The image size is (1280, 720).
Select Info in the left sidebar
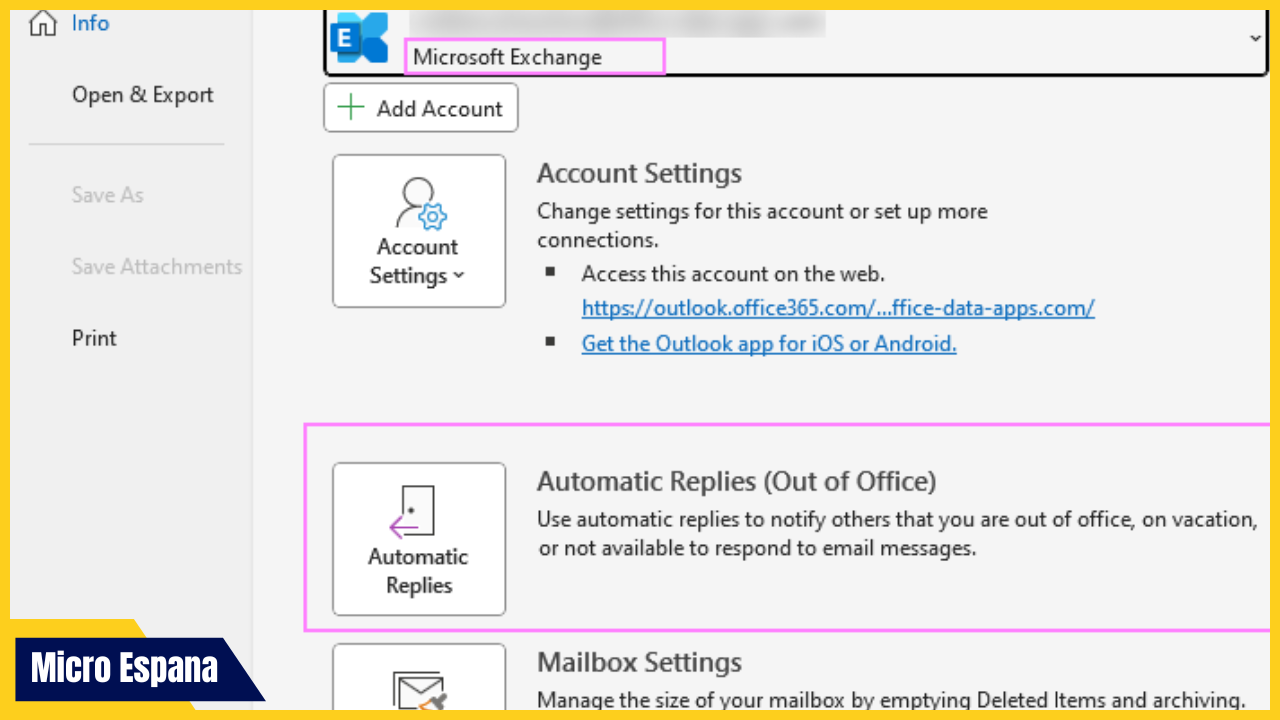pos(90,22)
